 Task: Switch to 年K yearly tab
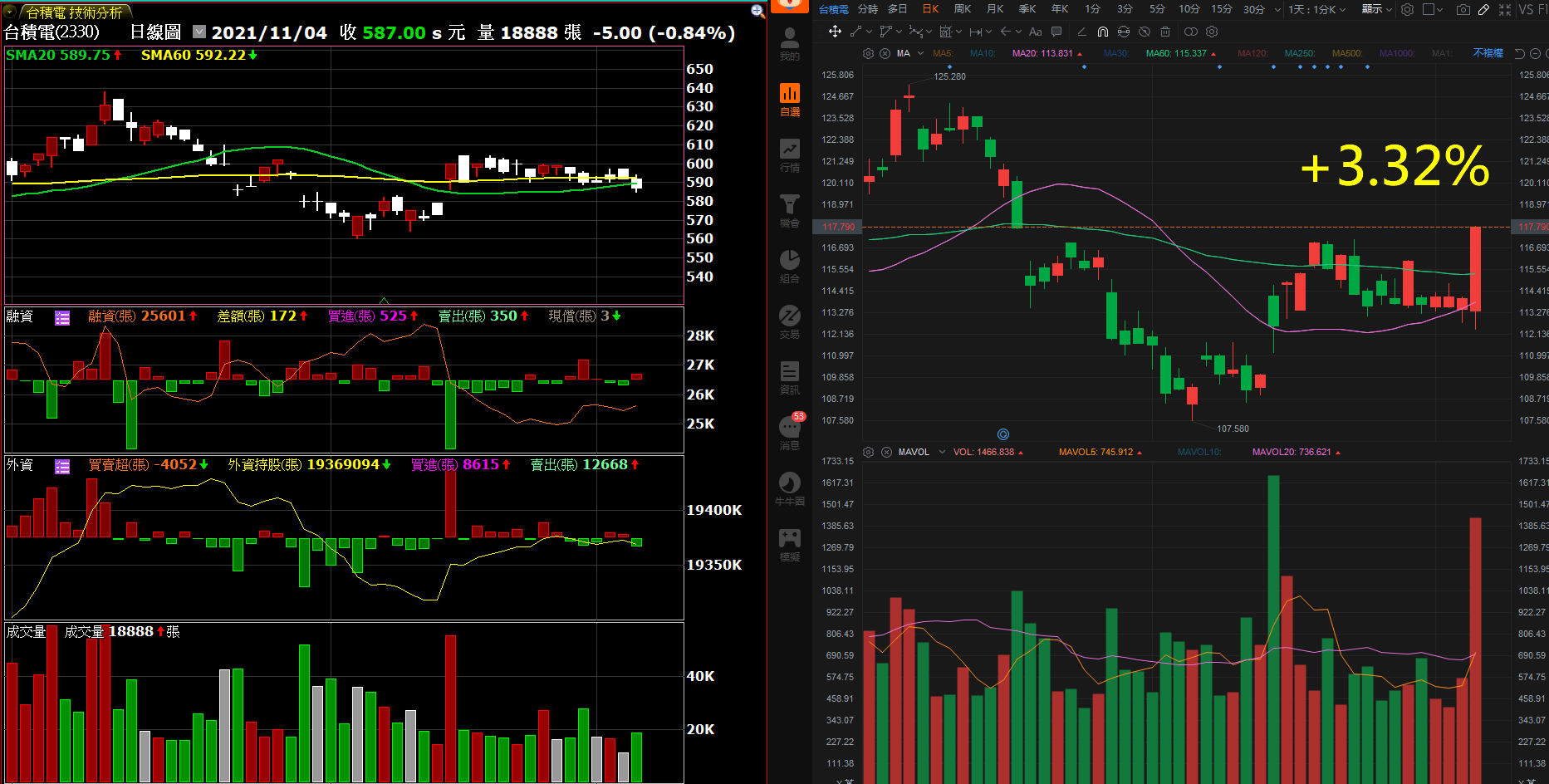click(1060, 9)
